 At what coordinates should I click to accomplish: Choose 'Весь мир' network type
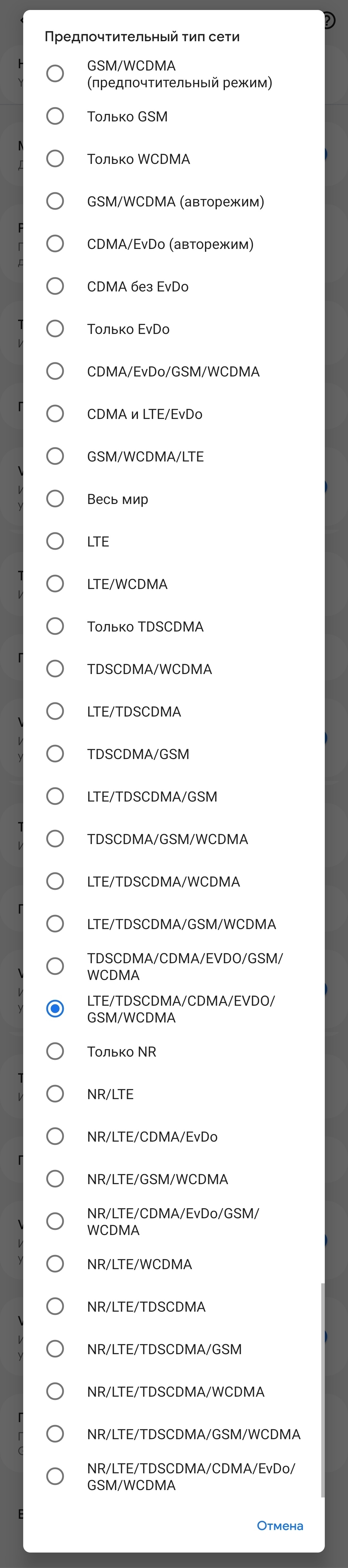pos(55,499)
